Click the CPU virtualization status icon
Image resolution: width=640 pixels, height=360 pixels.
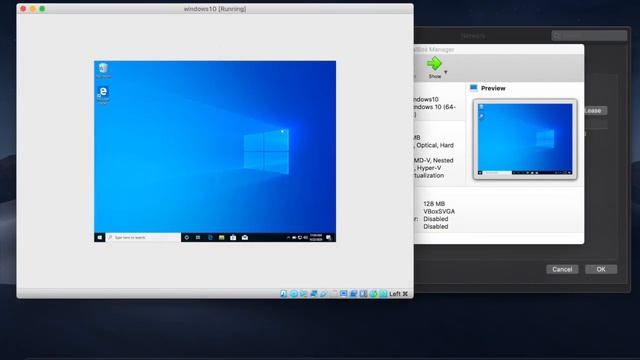[363, 293]
